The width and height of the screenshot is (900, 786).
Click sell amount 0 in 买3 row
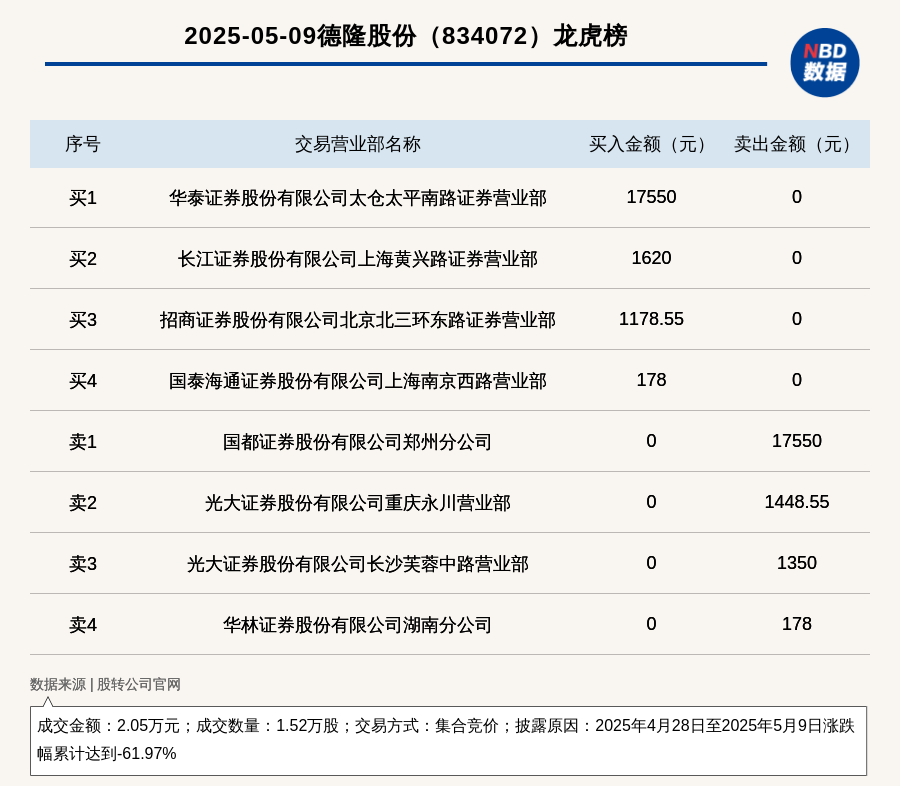(x=797, y=319)
